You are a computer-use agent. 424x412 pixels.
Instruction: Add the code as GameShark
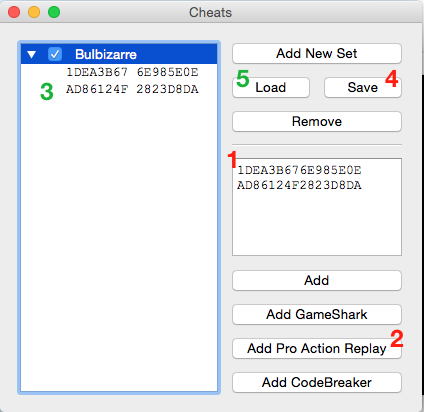click(317, 314)
